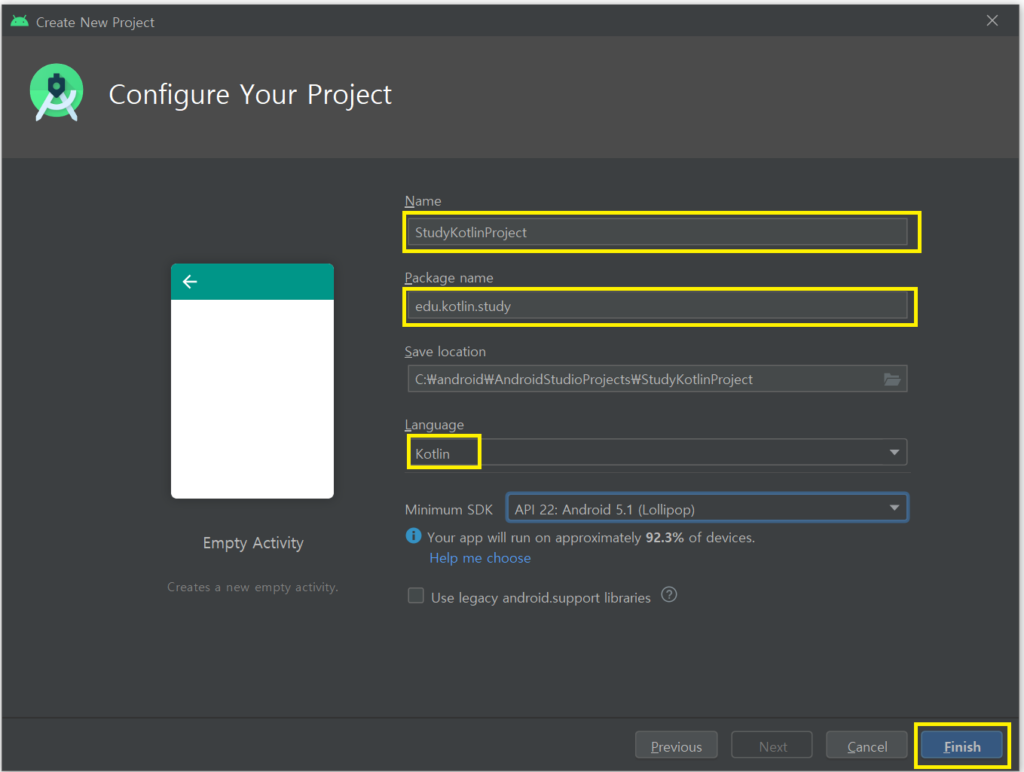Click the Configure Your Project heading
This screenshot has width=1024, height=772.
pos(250,95)
